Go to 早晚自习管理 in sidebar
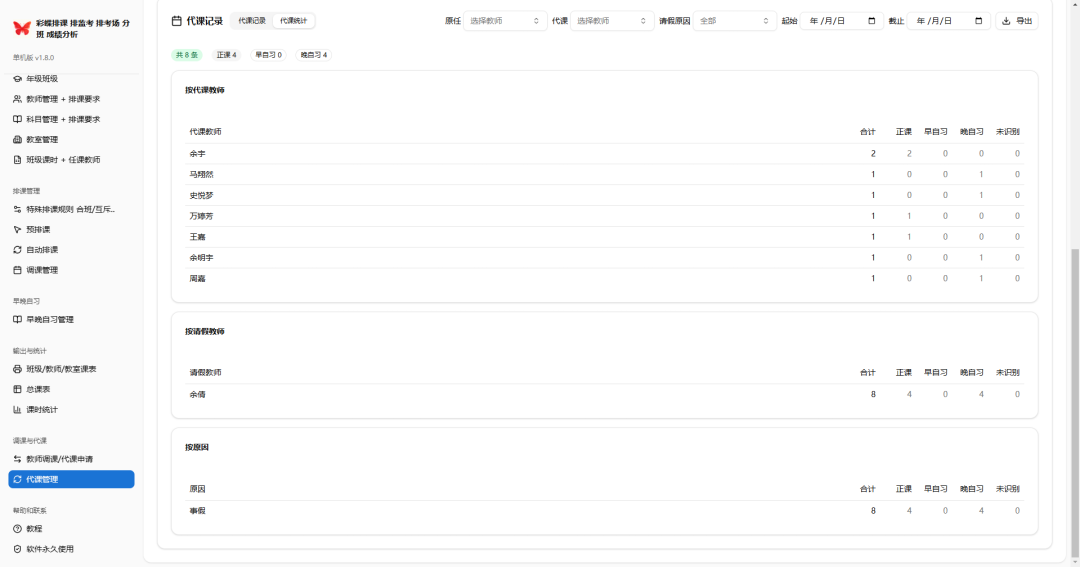 tap(49, 320)
